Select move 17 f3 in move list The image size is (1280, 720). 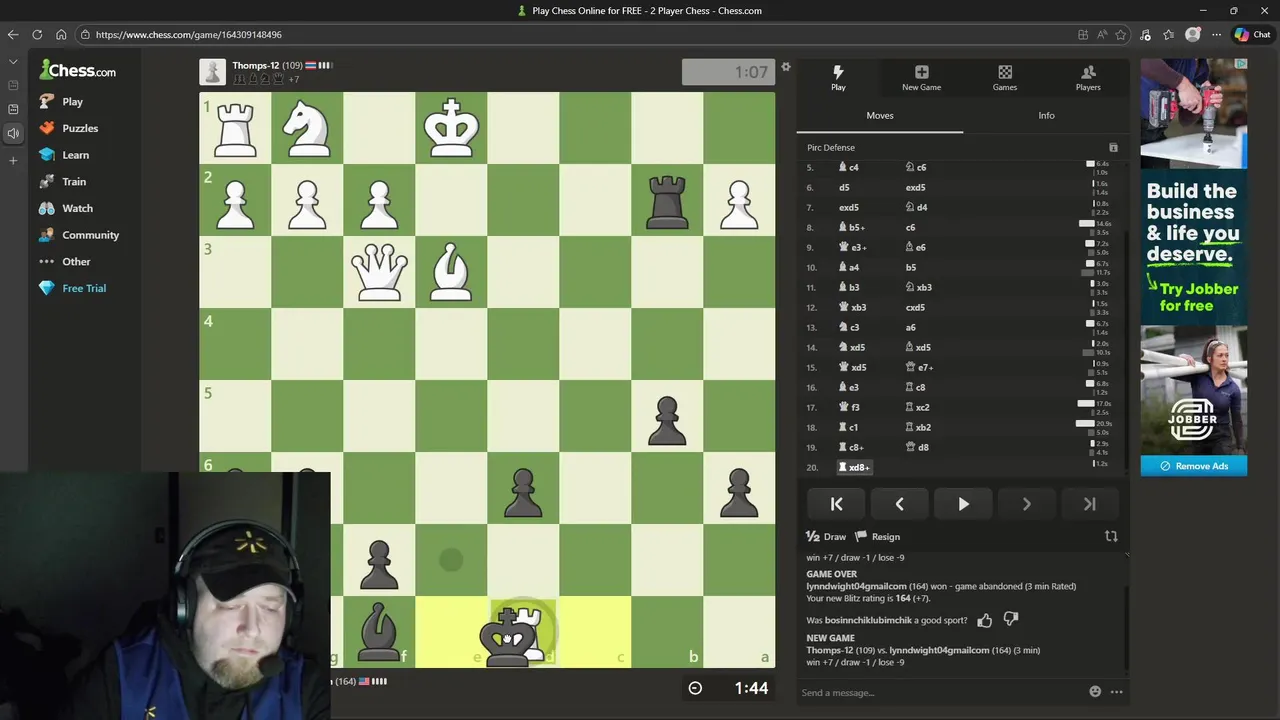point(849,407)
